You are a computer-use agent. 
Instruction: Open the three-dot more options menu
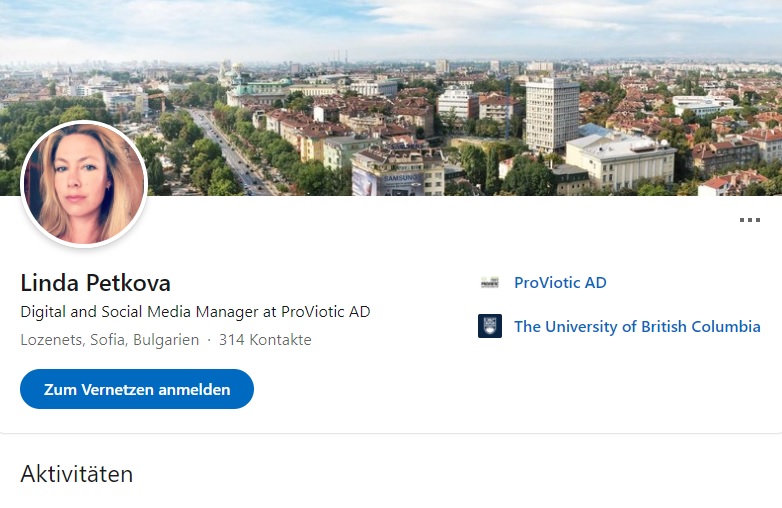click(x=749, y=221)
